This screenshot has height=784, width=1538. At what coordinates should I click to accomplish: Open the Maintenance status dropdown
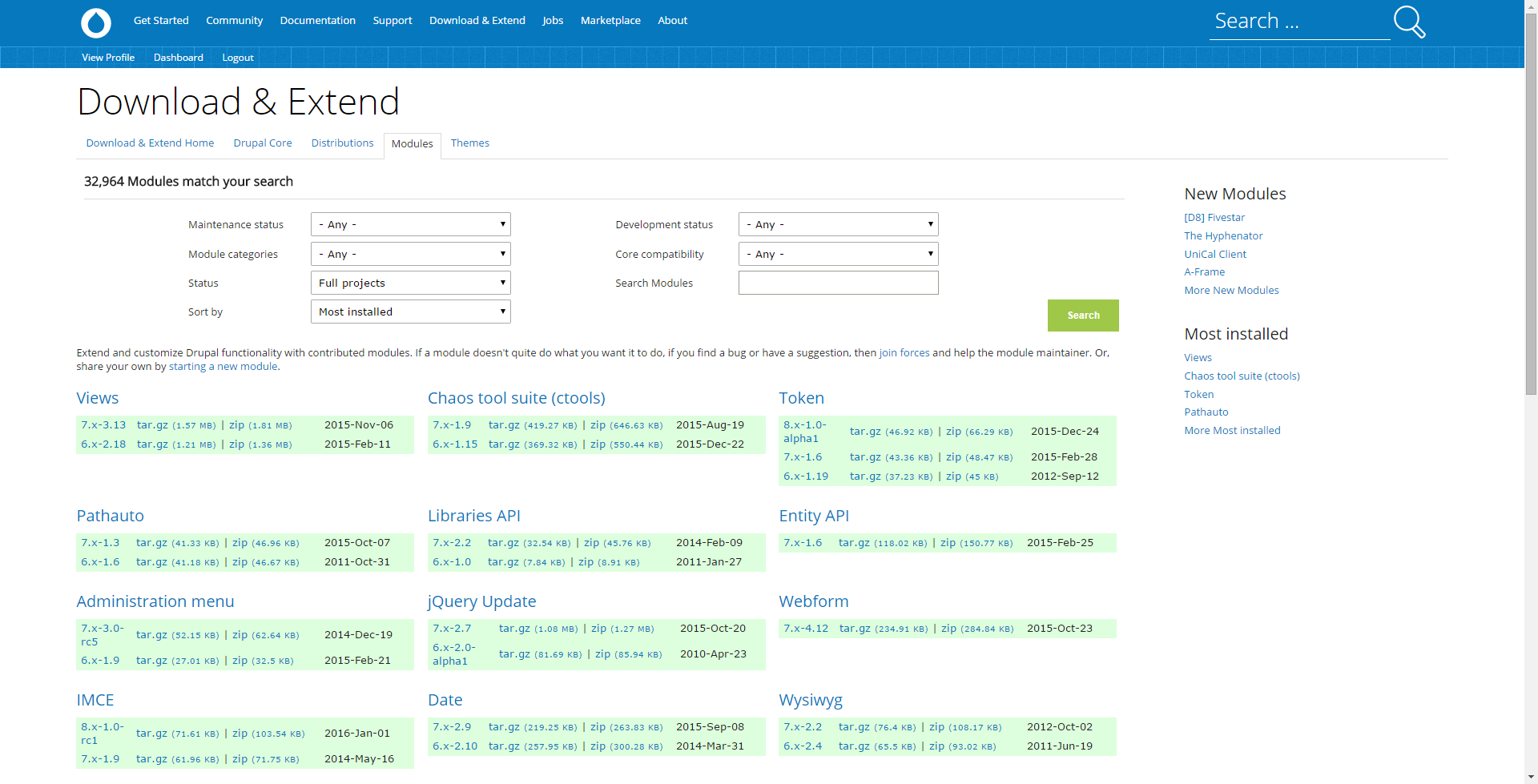point(409,224)
